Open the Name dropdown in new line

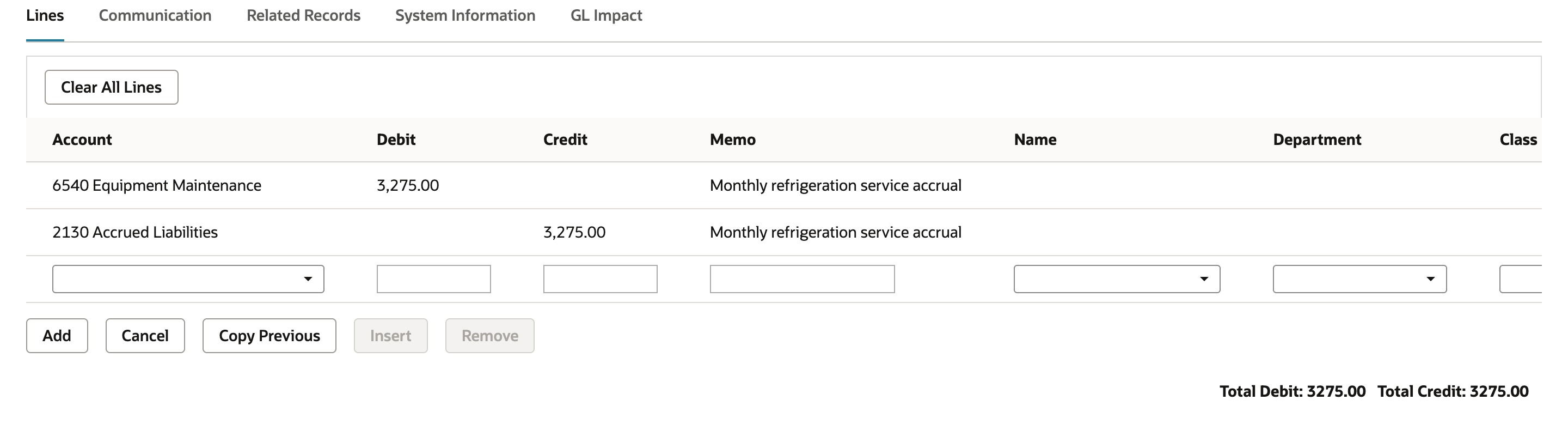(1117, 279)
